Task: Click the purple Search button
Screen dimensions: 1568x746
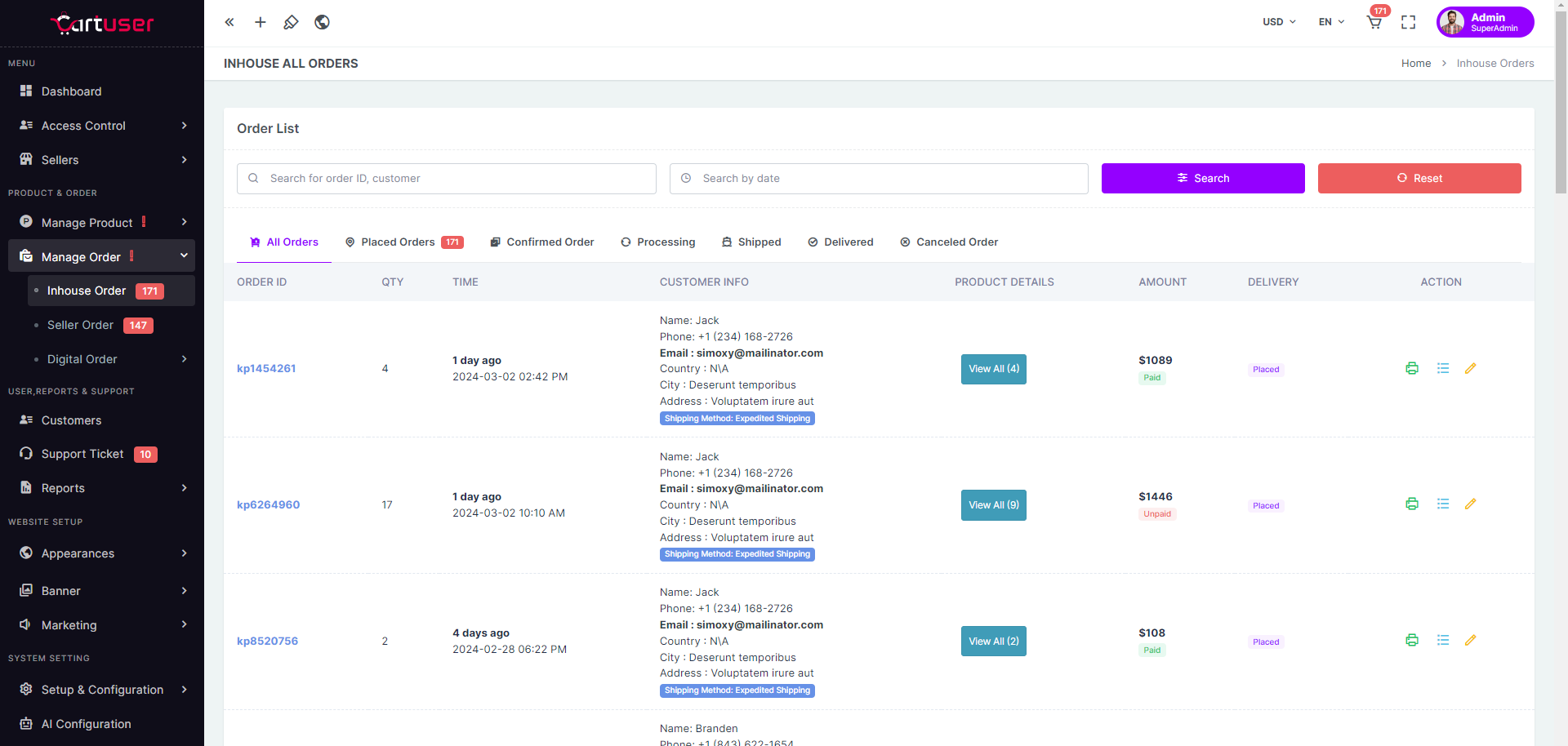Action: [1202, 178]
